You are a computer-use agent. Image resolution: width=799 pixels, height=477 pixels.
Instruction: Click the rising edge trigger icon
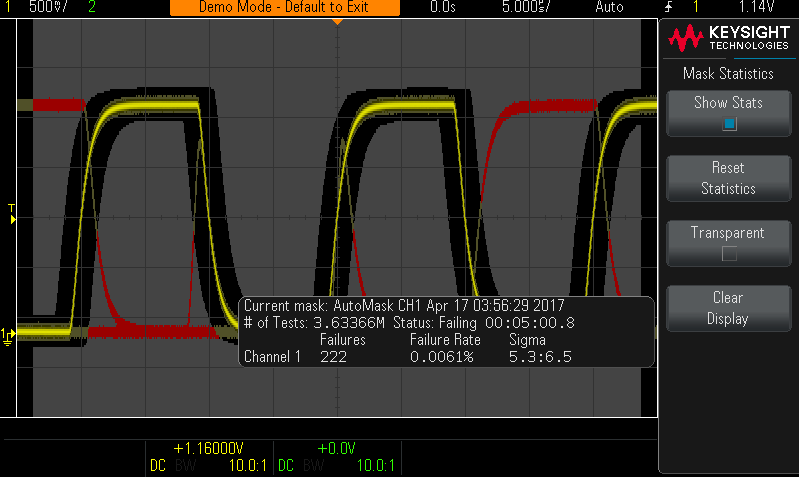(666, 7)
